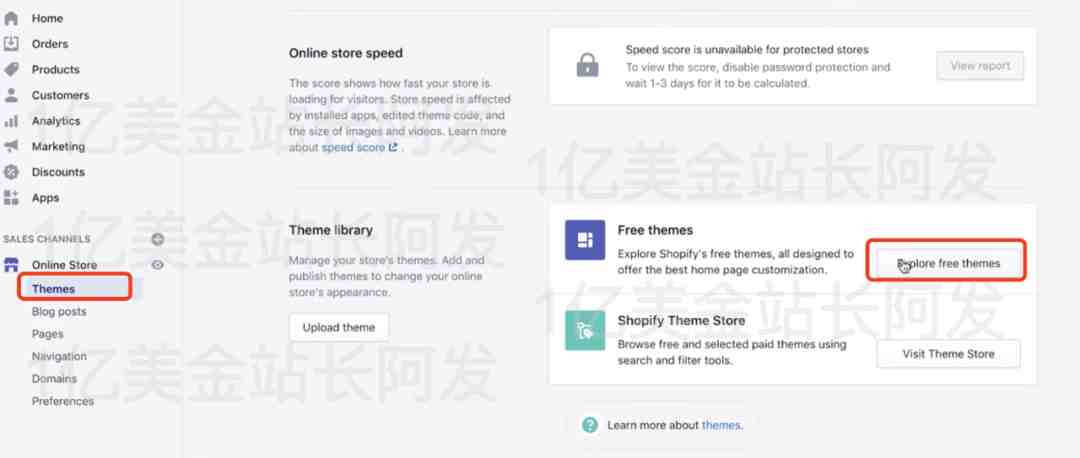
Task: Click the Analytics bar chart icon
Action: [x=11, y=121]
